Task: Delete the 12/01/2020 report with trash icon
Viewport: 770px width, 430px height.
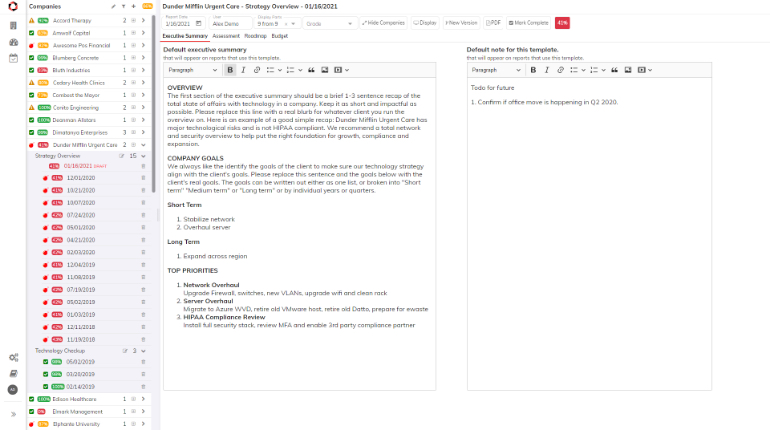Action: (143, 178)
